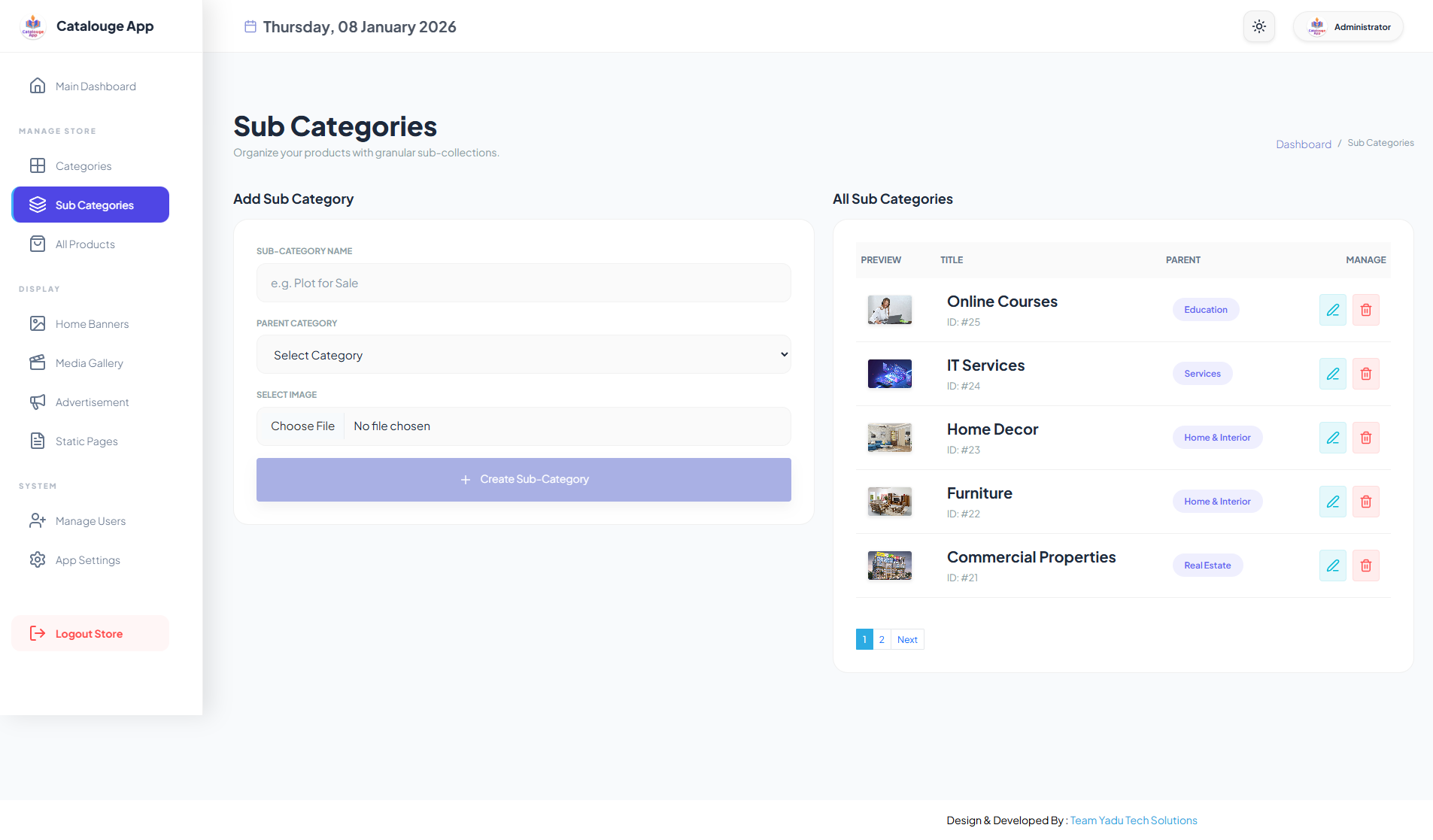This screenshot has width=1433, height=840.
Task: Click the Advertisement megaphone icon
Action: (38, 402)
